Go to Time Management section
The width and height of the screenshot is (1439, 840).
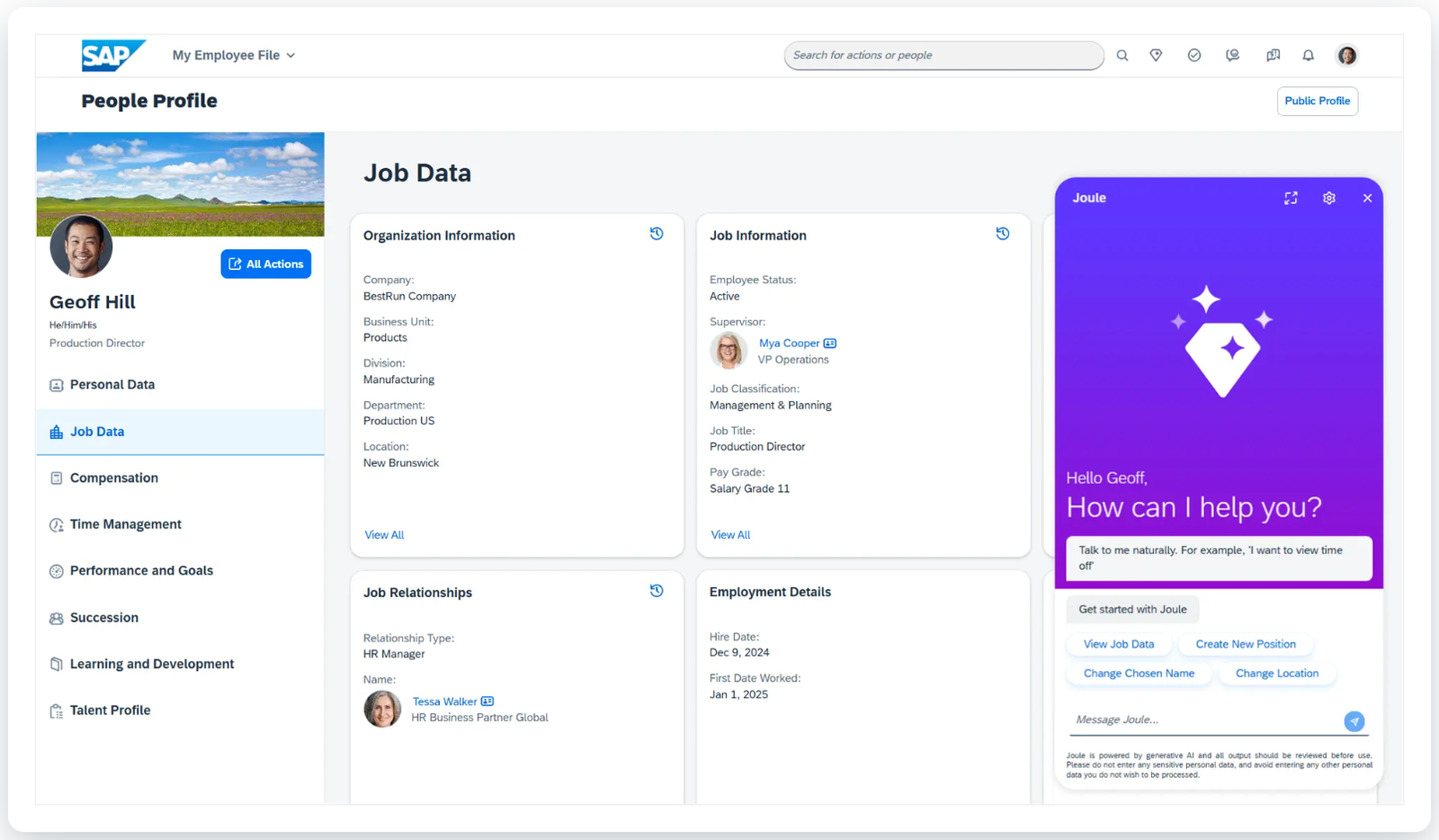[126, 524]
